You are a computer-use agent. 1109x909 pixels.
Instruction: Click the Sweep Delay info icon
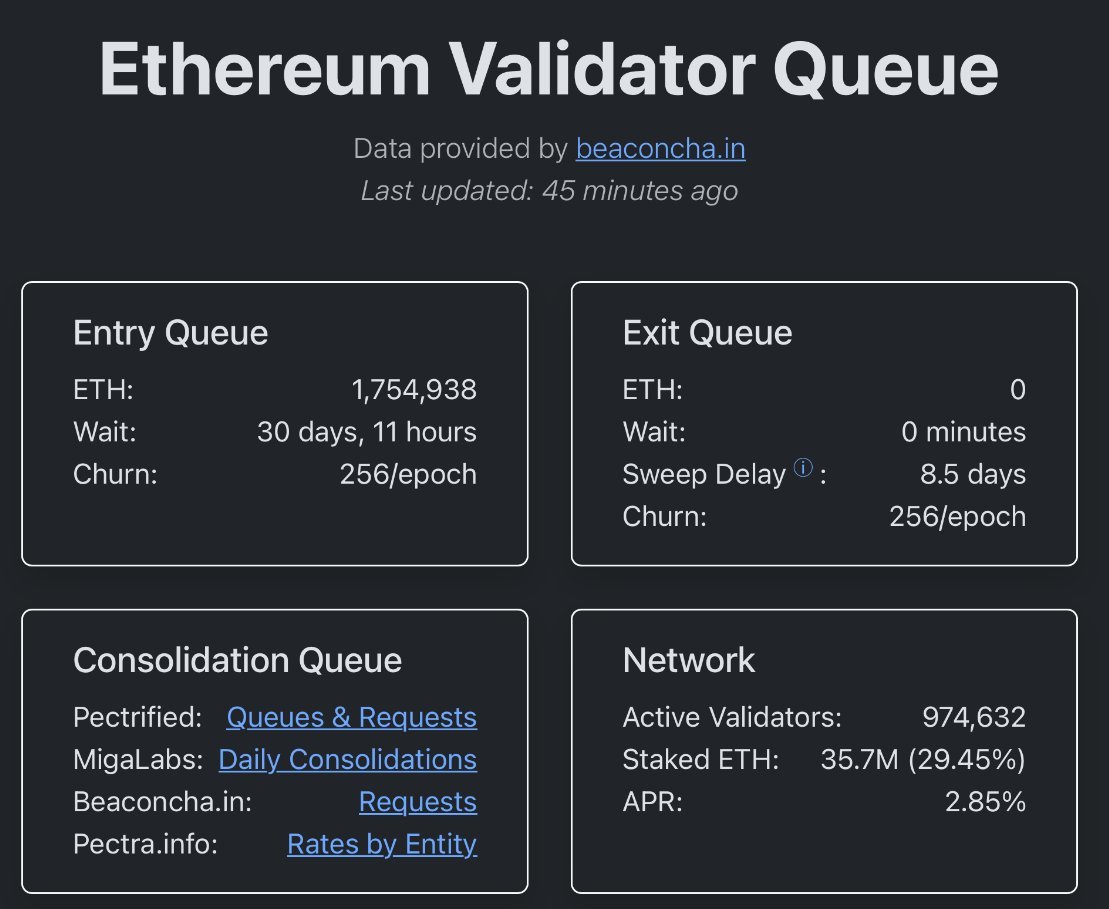click(x=803, y=468)
